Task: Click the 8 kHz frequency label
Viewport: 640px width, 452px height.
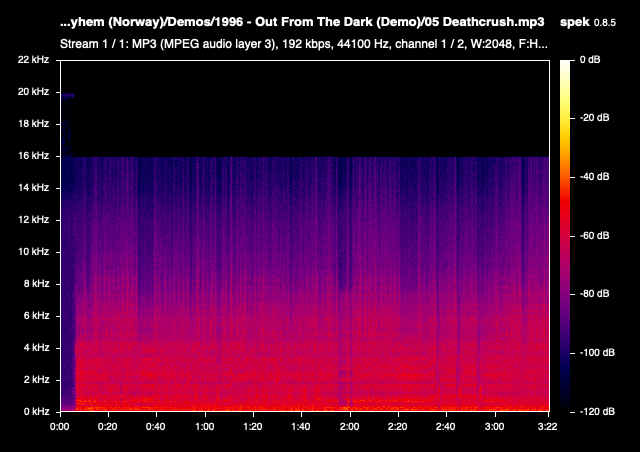Action: (36, 283)
